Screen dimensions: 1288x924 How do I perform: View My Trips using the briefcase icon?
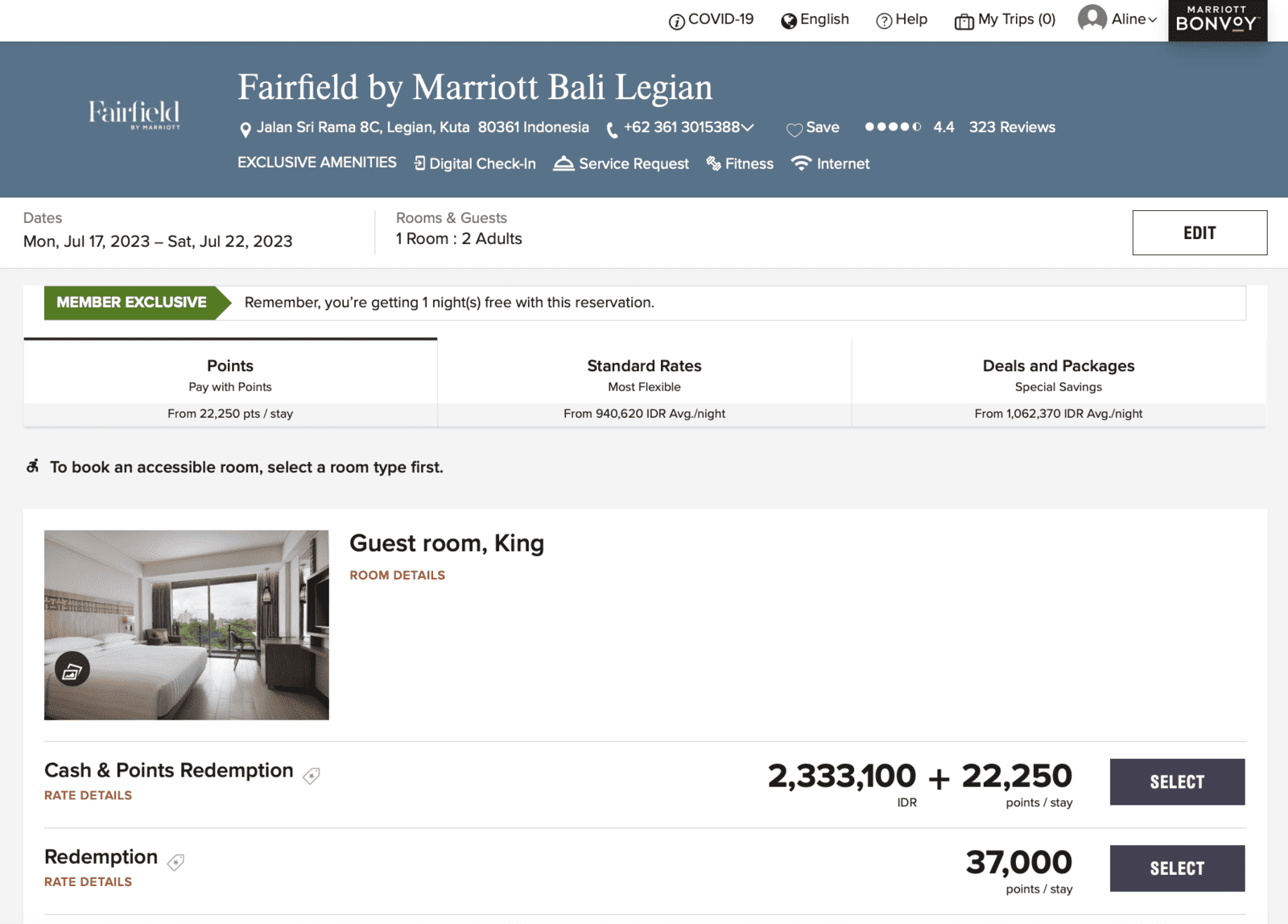point(963,19)
